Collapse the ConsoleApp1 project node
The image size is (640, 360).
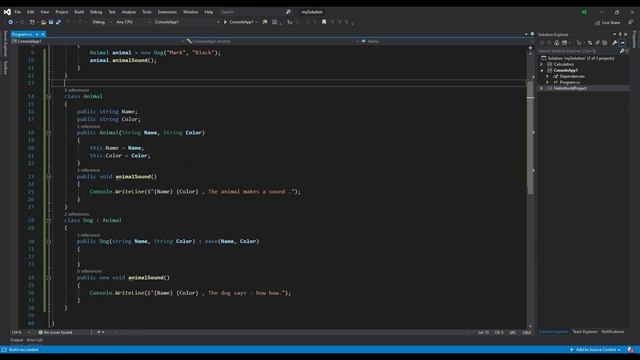click(x=542, y=70)
